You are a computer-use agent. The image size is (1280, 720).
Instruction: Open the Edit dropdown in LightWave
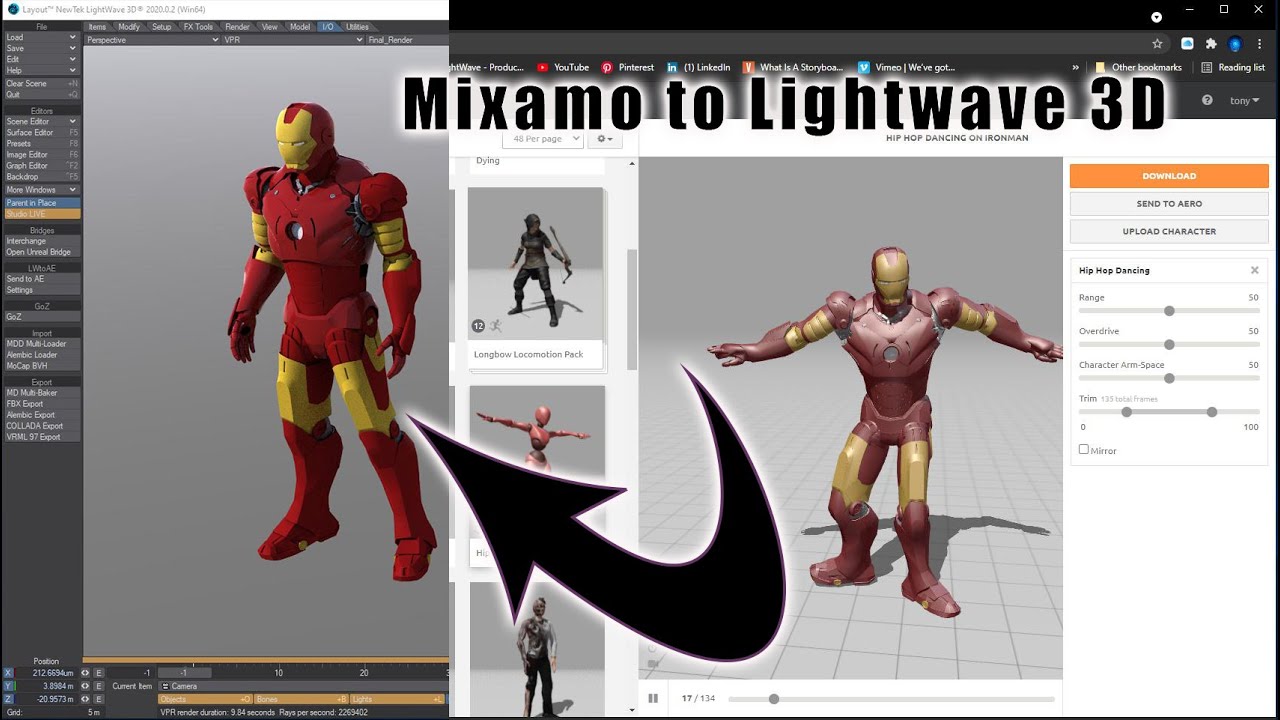[x=41, y=59]
